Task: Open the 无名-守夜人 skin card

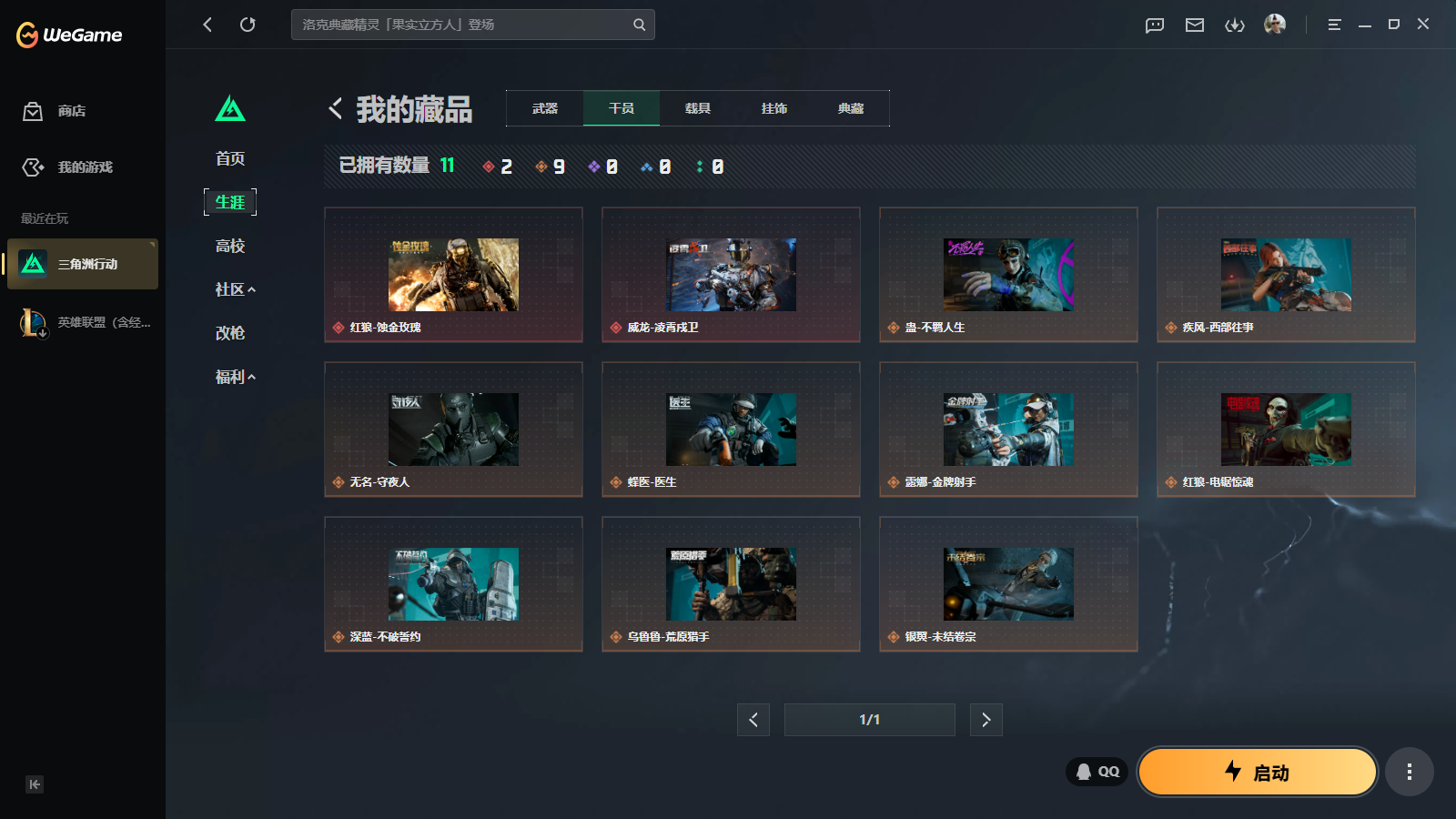Action: pyautogui.click(x=453, y=430)
